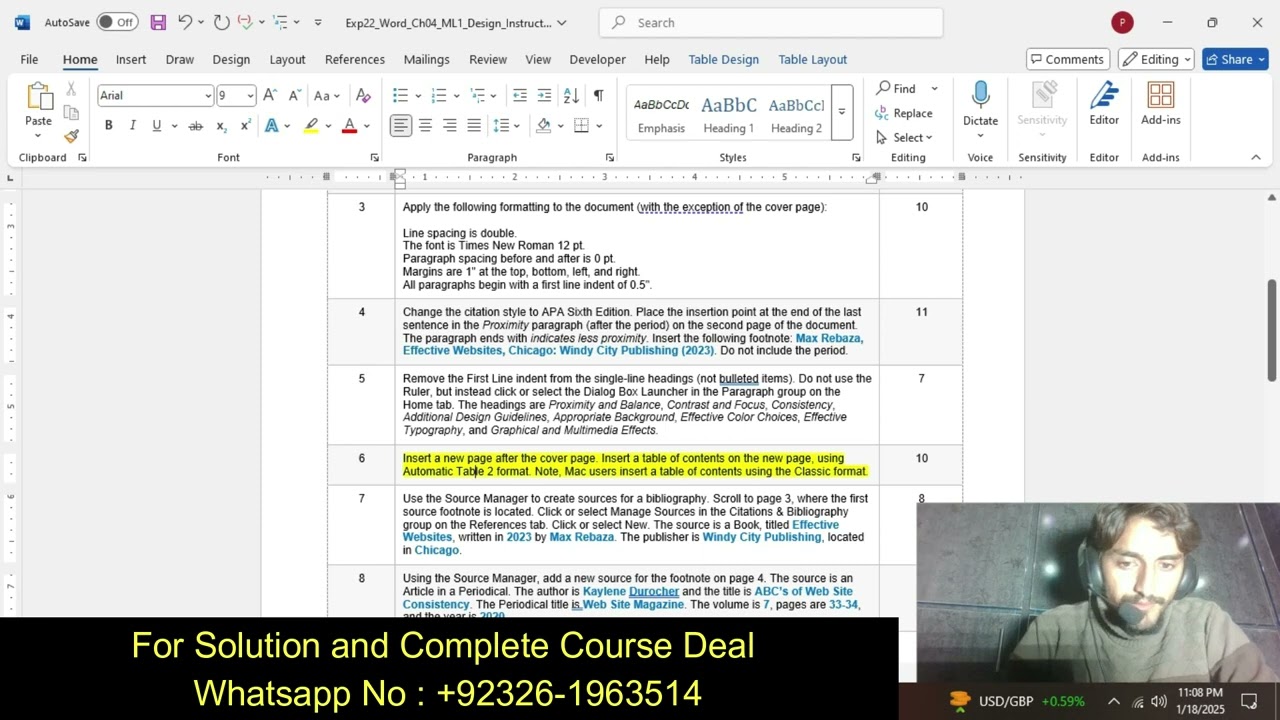Click the Copy icon in Clipboard group

tap(71, 112)
